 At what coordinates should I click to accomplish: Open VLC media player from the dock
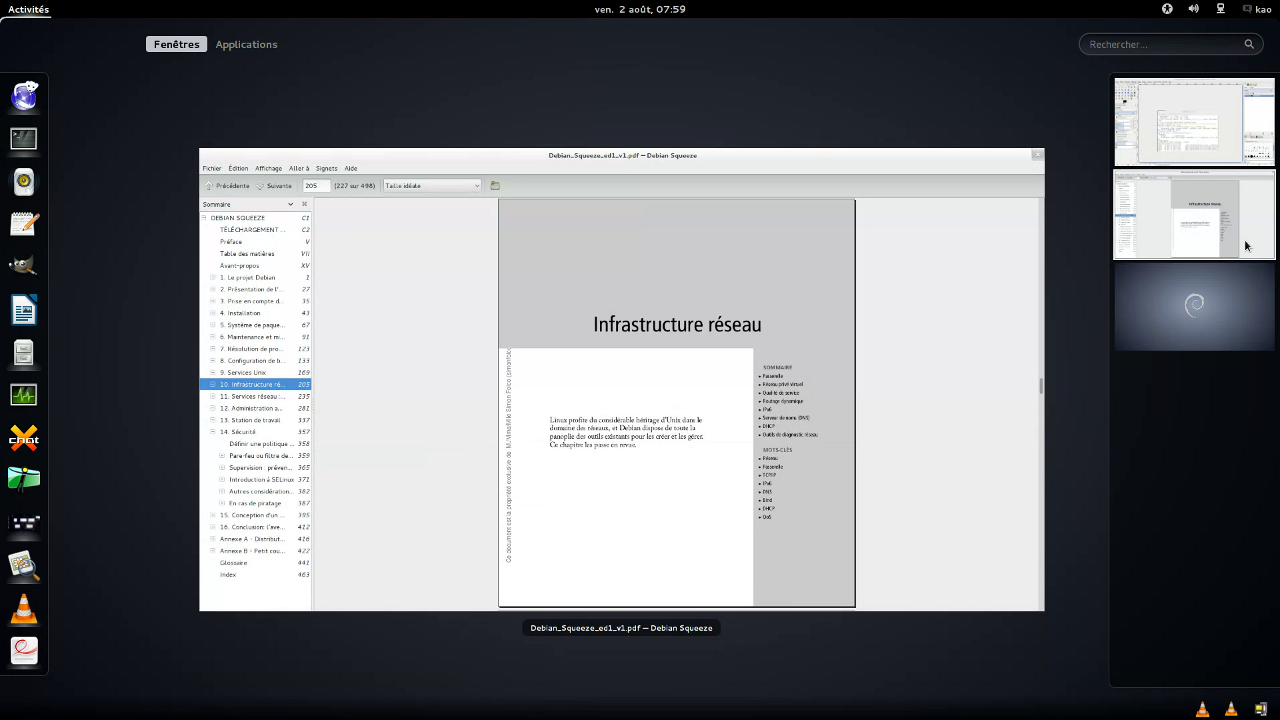(x=24, y=608)
